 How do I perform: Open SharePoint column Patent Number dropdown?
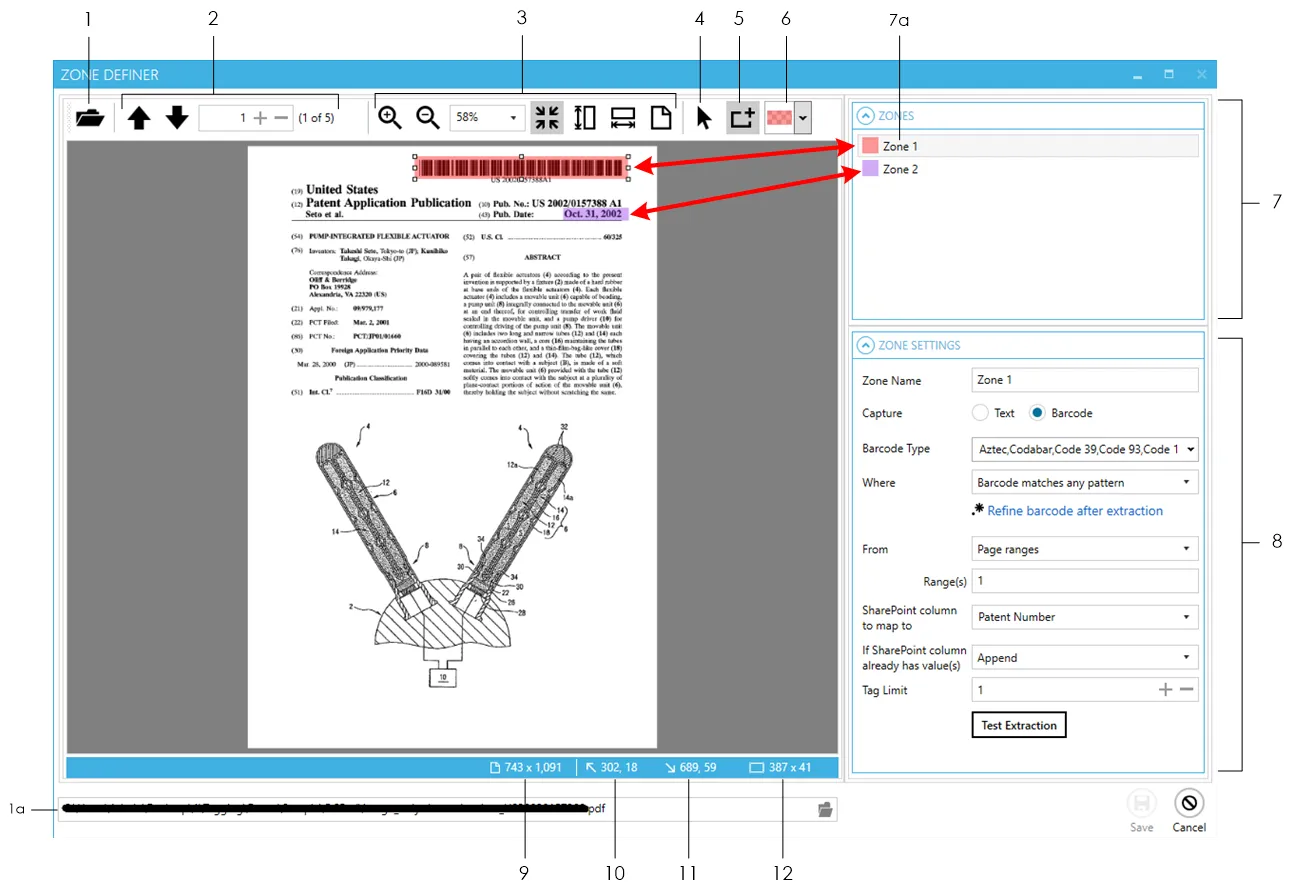coord(1084,617)
